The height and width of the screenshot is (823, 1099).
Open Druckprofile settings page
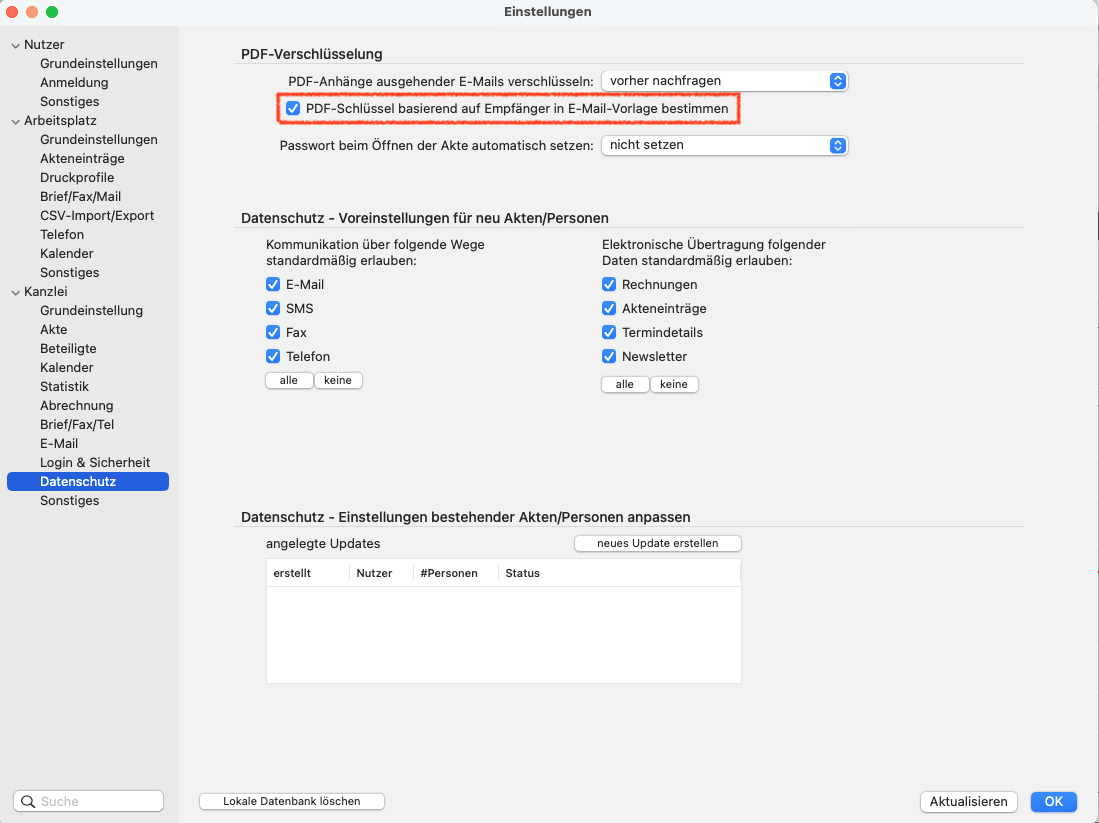point(77,178)
